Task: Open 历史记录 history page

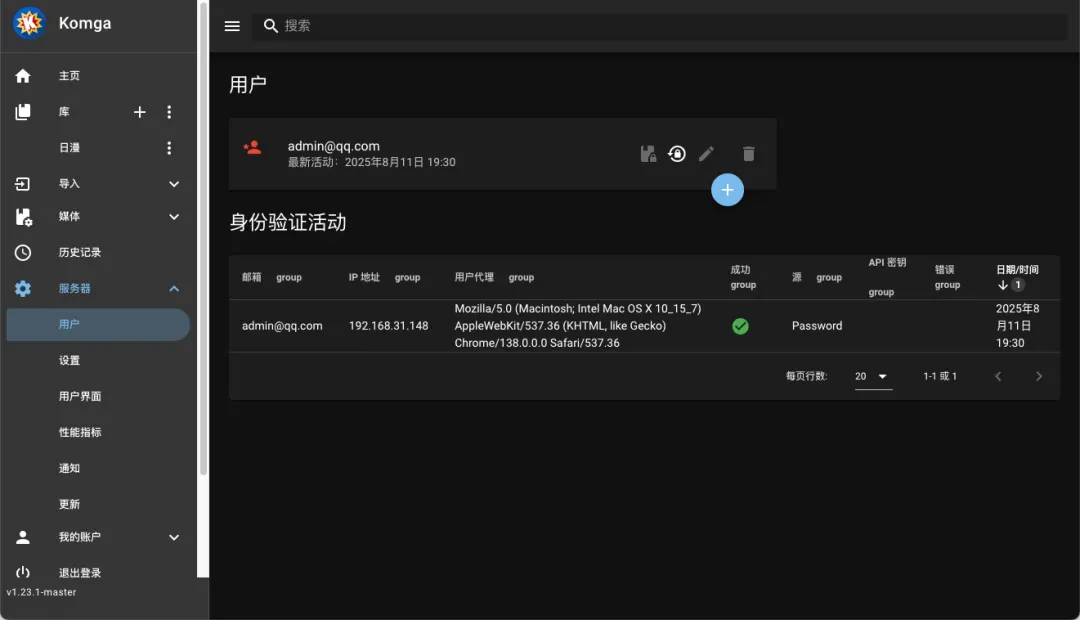Action: tap(80, 252)
